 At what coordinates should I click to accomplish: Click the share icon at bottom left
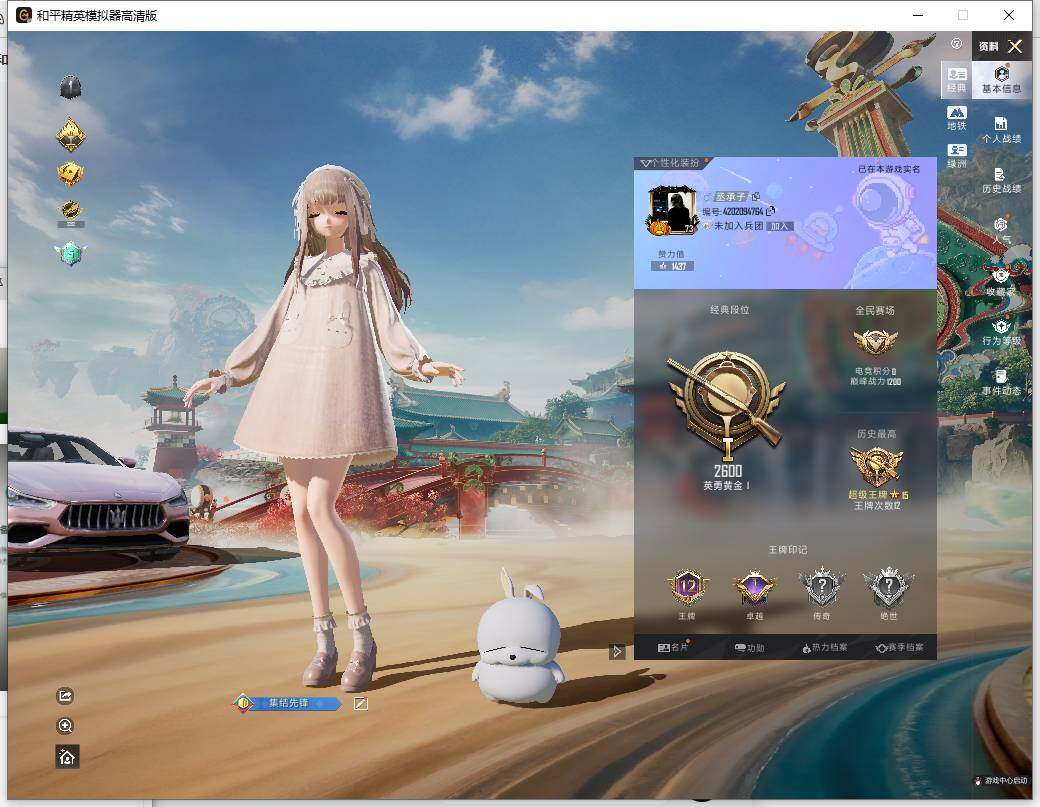tap(65, 695)
